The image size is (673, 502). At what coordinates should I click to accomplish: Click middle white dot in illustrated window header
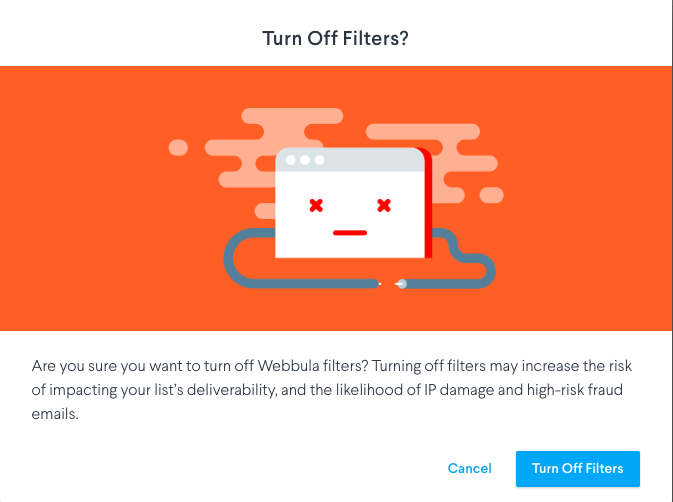[x=305, y=160]
